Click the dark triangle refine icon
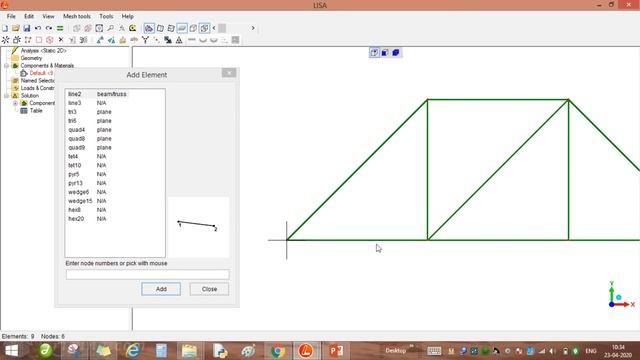This screenshot has height=360, width=640. [179, 40]
